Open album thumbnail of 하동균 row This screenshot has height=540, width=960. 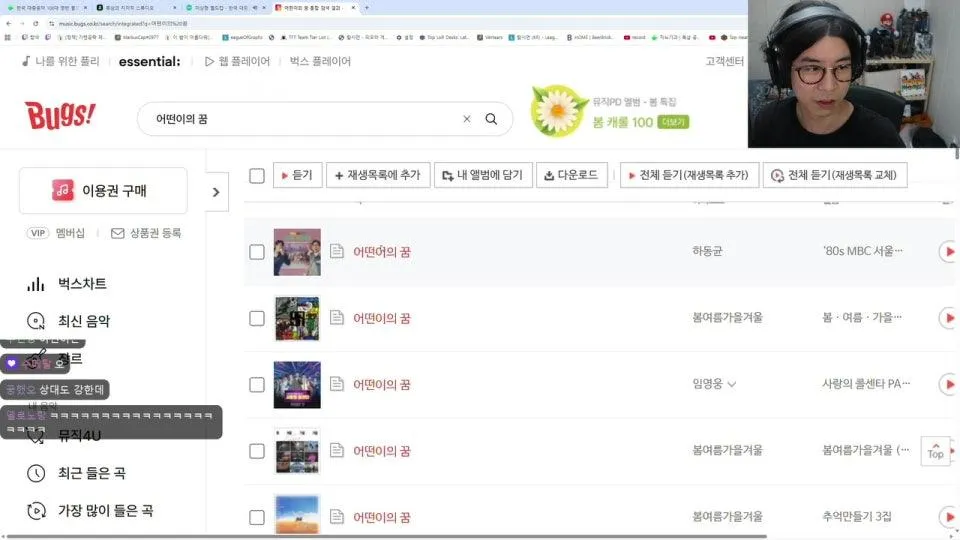coord(297,252)
